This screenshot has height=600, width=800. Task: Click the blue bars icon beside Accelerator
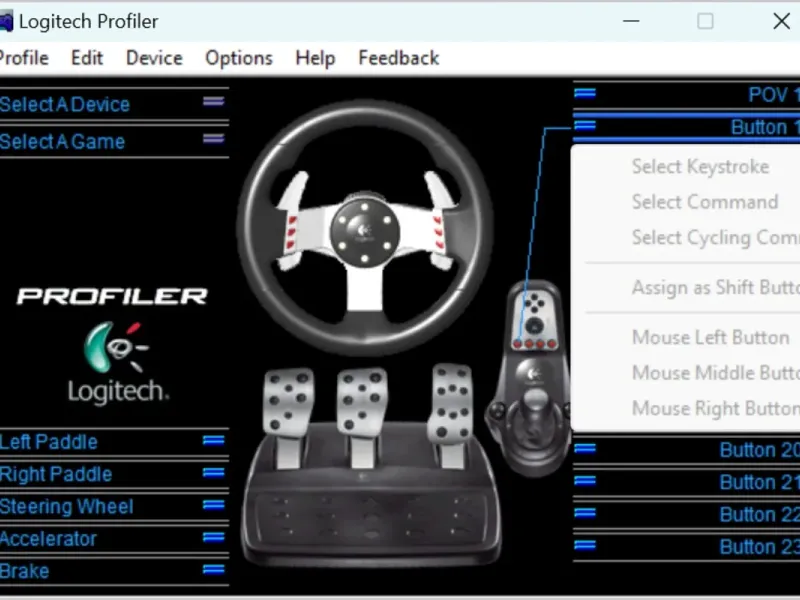(213, 537)
